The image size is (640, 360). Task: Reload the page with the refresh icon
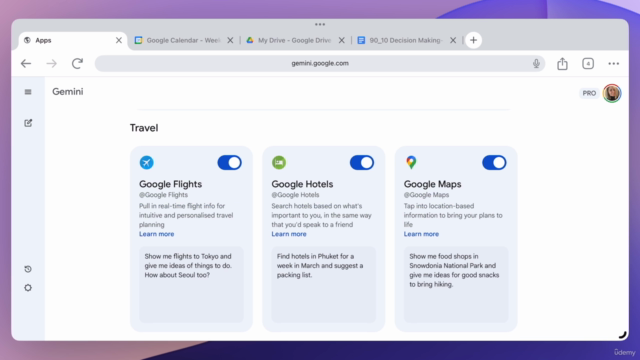click(x=77, y=63)
